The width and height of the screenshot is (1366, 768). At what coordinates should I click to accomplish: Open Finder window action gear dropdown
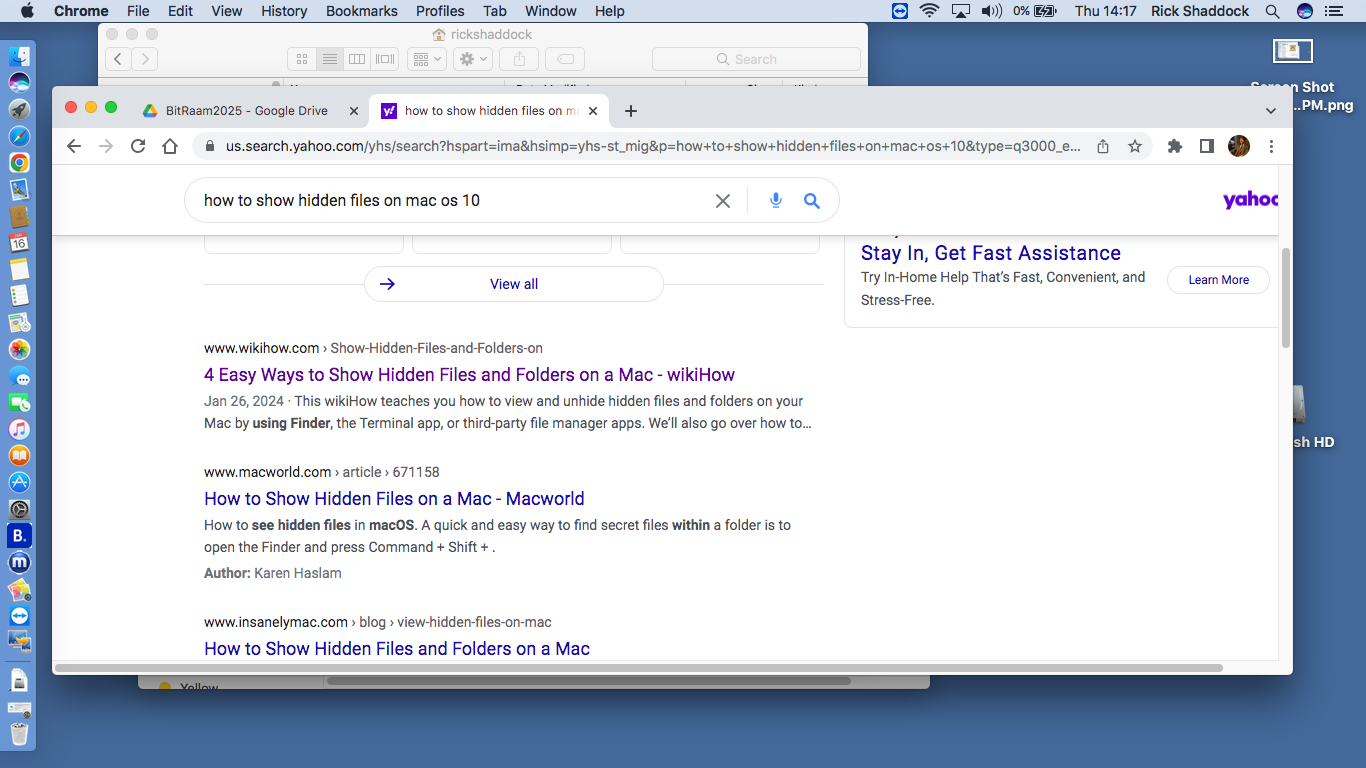(x=472, y=59)
